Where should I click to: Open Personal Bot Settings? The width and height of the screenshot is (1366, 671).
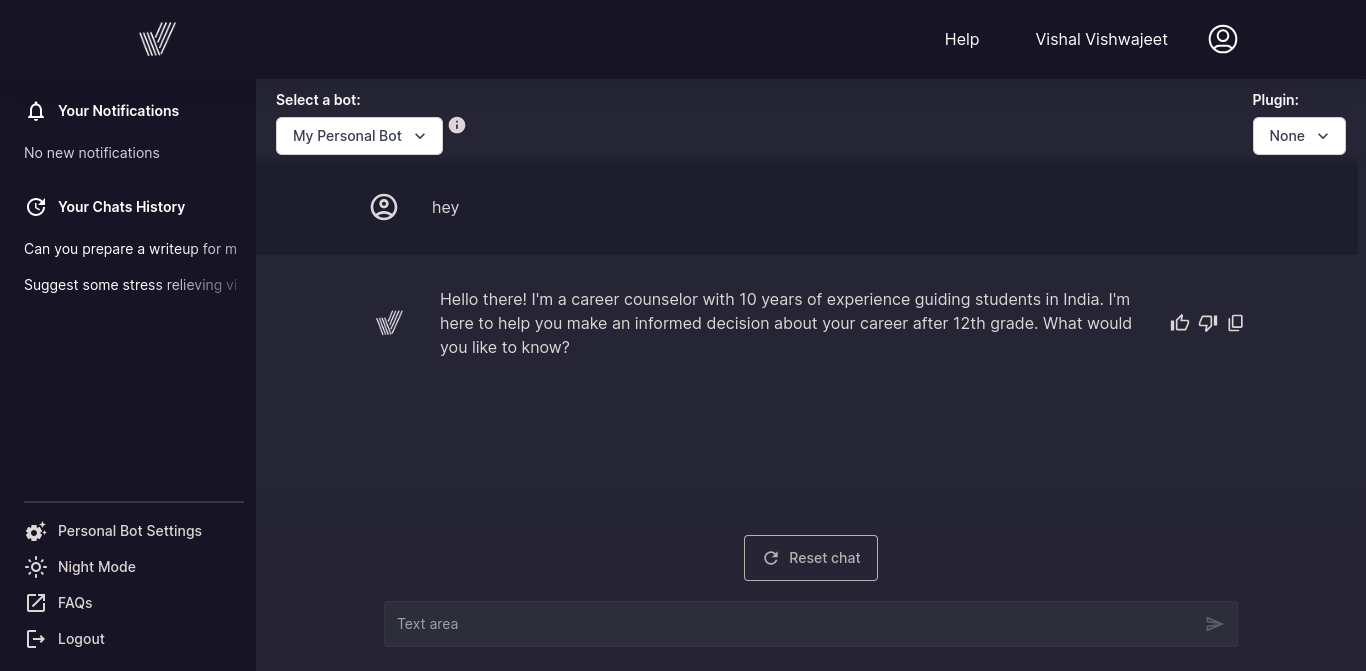click(113, 531)
